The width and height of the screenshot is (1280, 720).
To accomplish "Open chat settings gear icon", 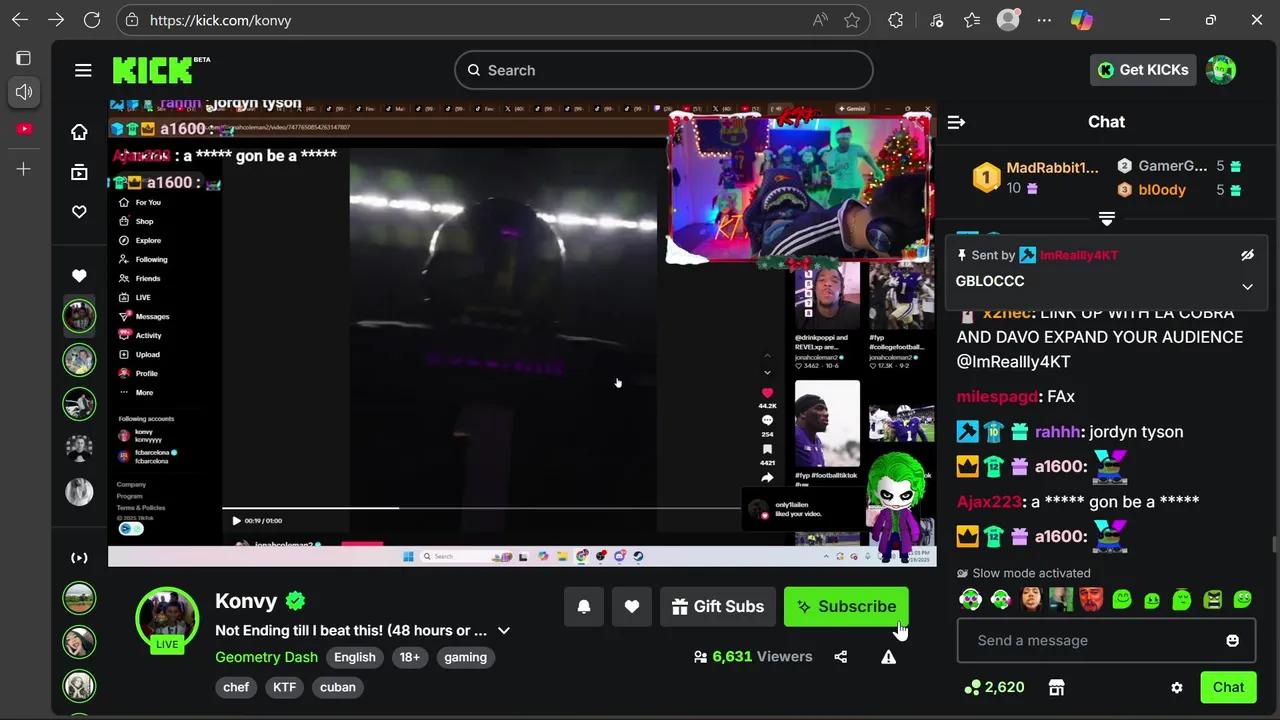I will coord(1177,687).
